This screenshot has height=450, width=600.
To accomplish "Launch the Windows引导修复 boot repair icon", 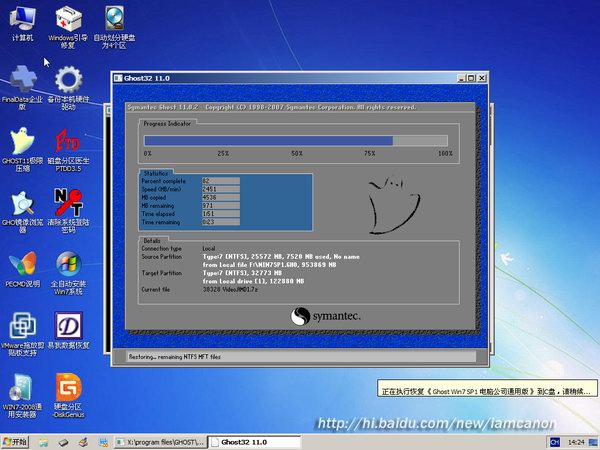I will (68, 27).
